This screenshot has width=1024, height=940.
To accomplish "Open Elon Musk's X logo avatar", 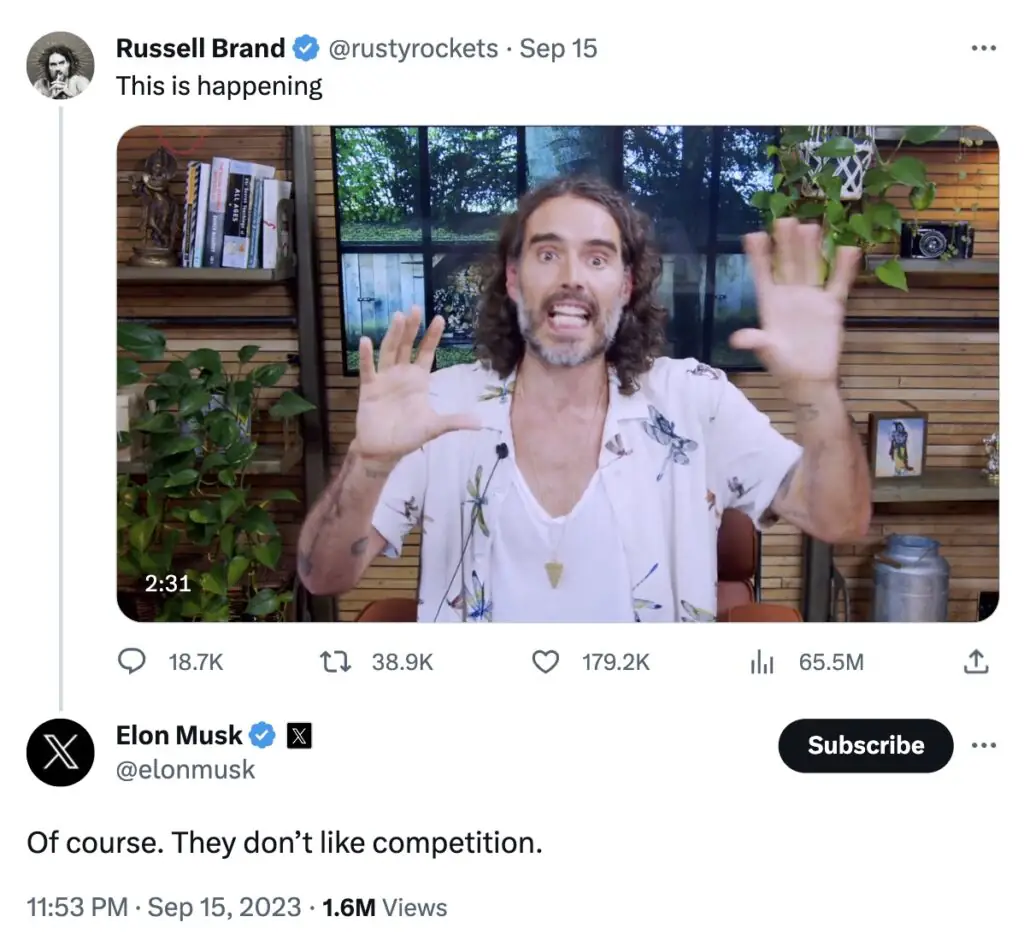I will coord(60,752).
